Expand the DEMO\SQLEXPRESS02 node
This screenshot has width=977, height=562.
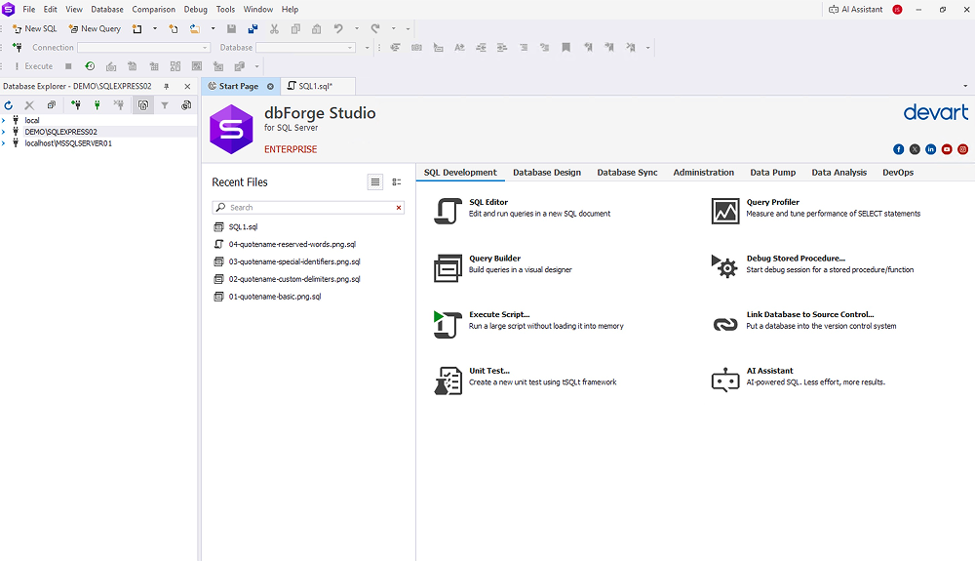tap(4, 132)
